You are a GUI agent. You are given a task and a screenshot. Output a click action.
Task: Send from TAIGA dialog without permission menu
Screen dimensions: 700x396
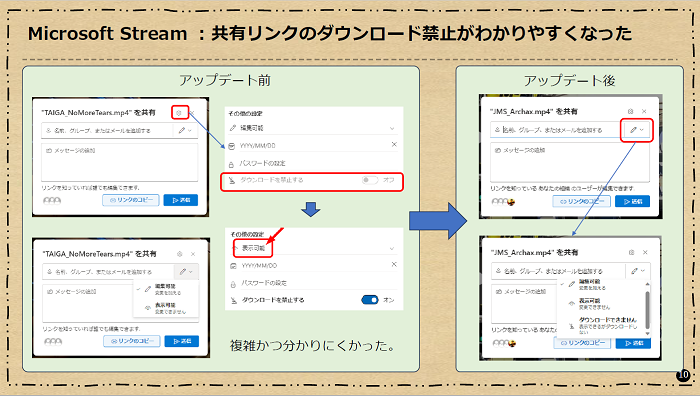[180, 200]
